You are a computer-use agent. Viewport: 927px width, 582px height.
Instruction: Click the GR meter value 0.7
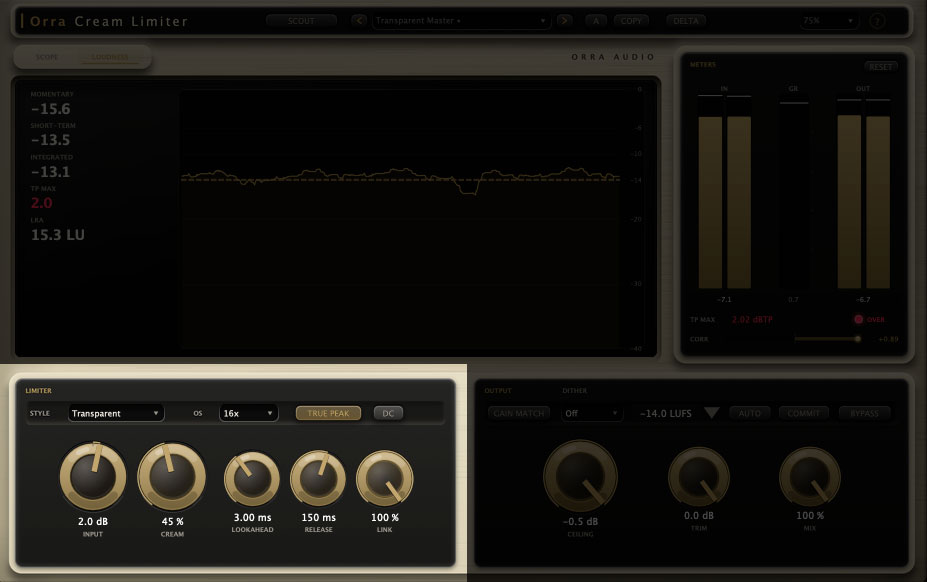[793, 300]
